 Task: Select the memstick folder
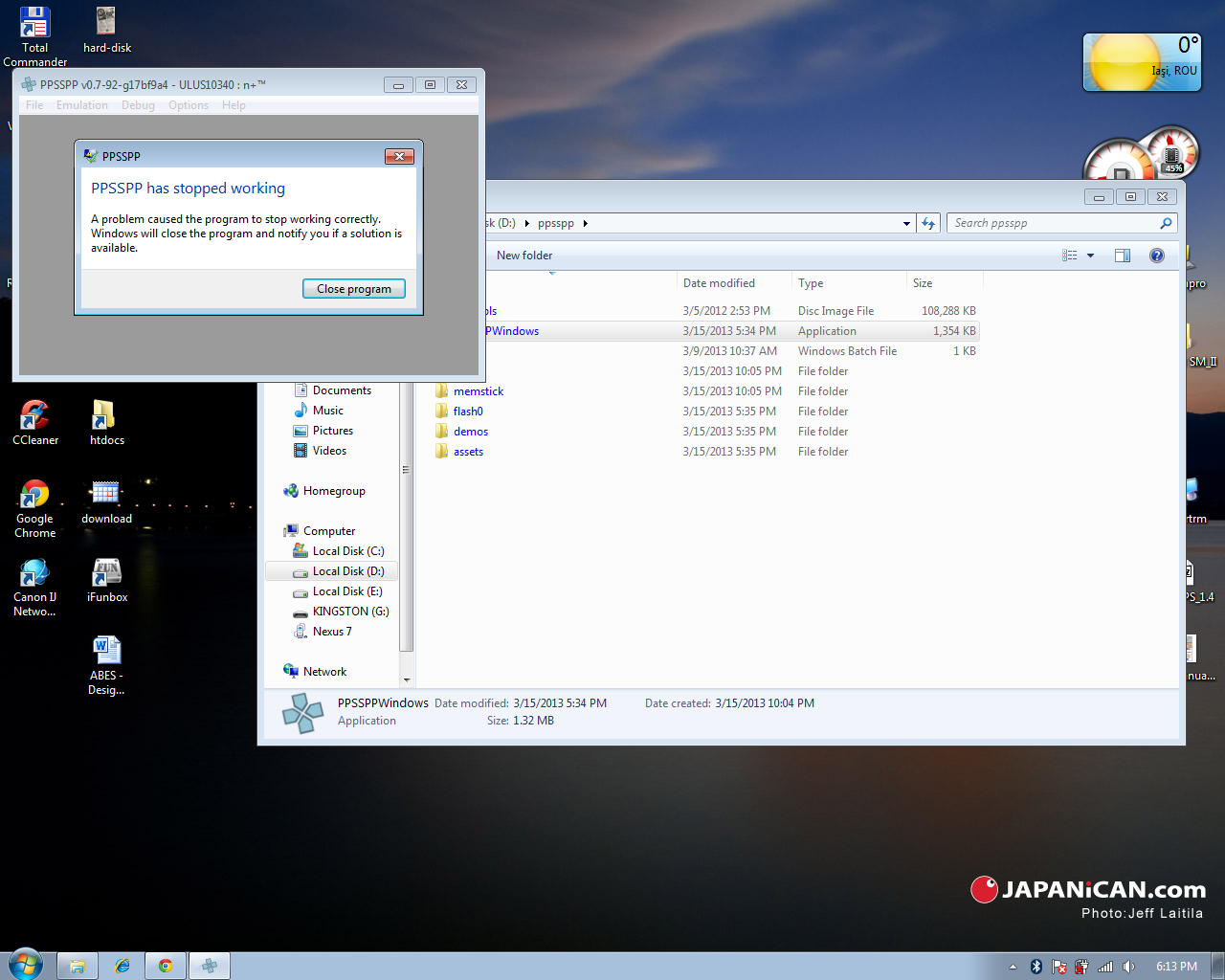click(x=479, y=391)
